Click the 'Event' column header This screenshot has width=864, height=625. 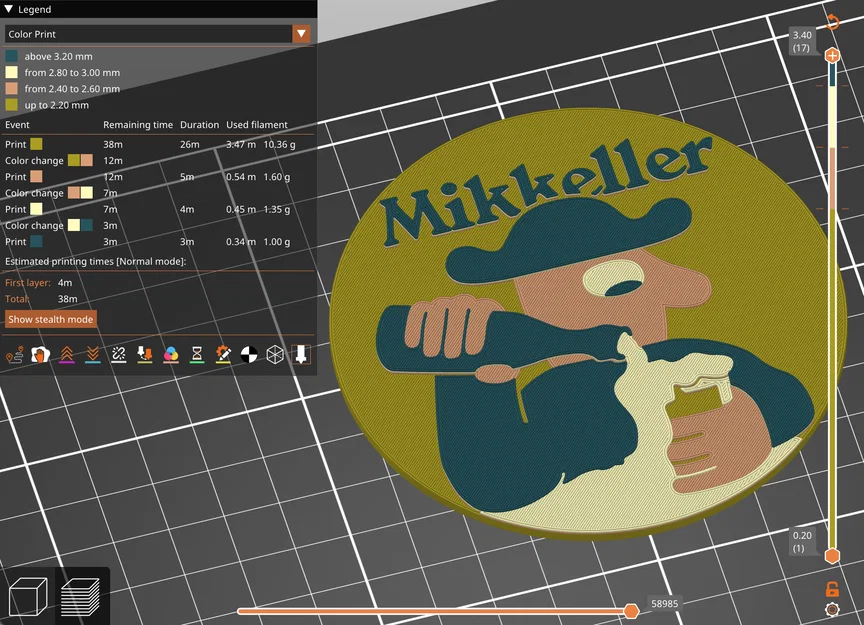click(x=17, y=125)
